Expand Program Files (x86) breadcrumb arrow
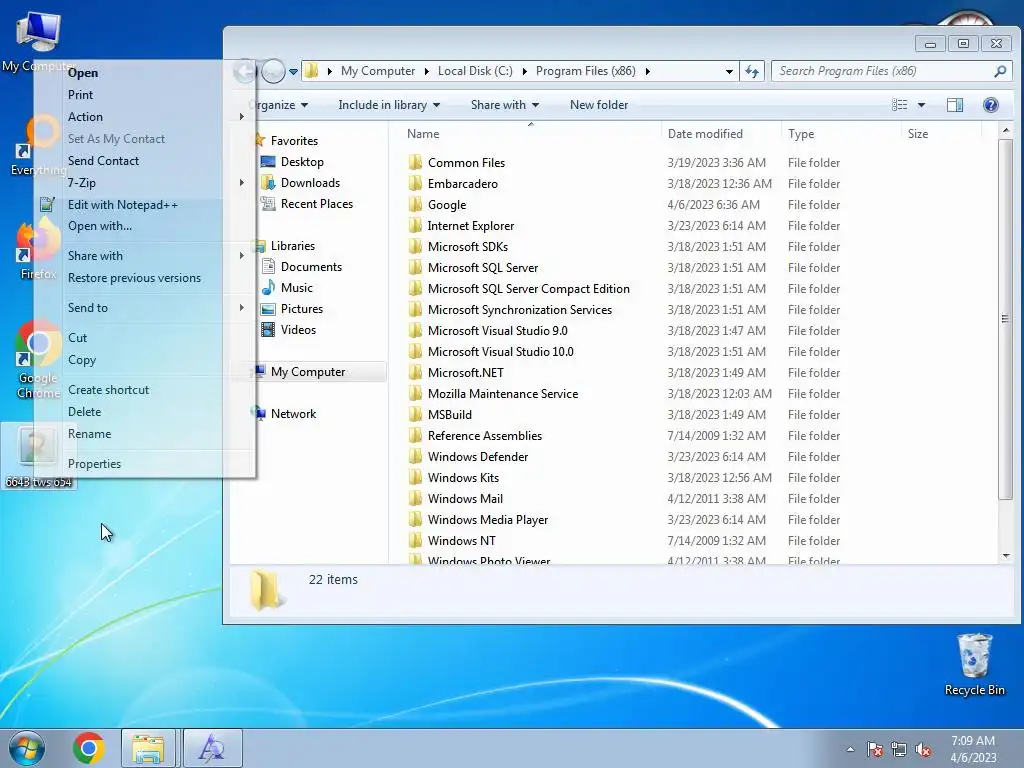Viewport: 1024px width, 768px height. point(647,71)
